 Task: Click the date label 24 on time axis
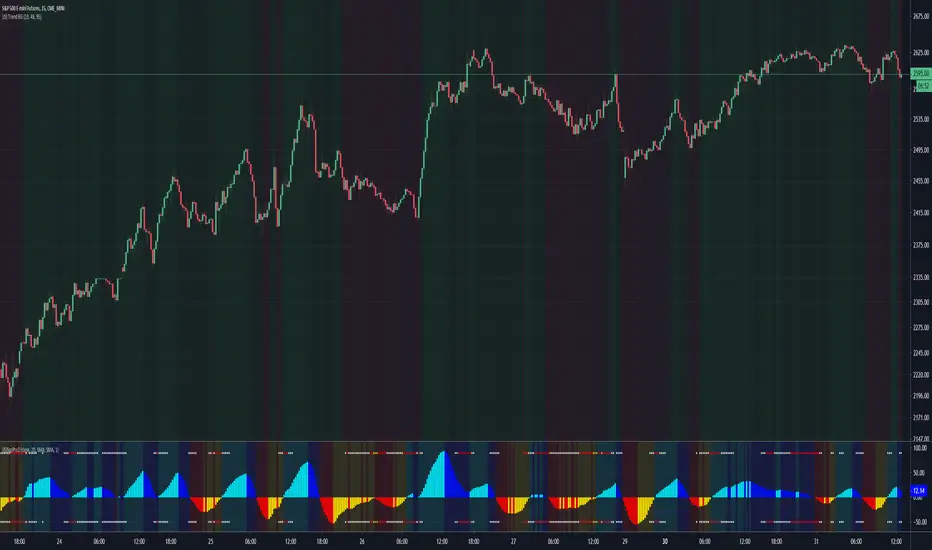[x=59, y=542]
